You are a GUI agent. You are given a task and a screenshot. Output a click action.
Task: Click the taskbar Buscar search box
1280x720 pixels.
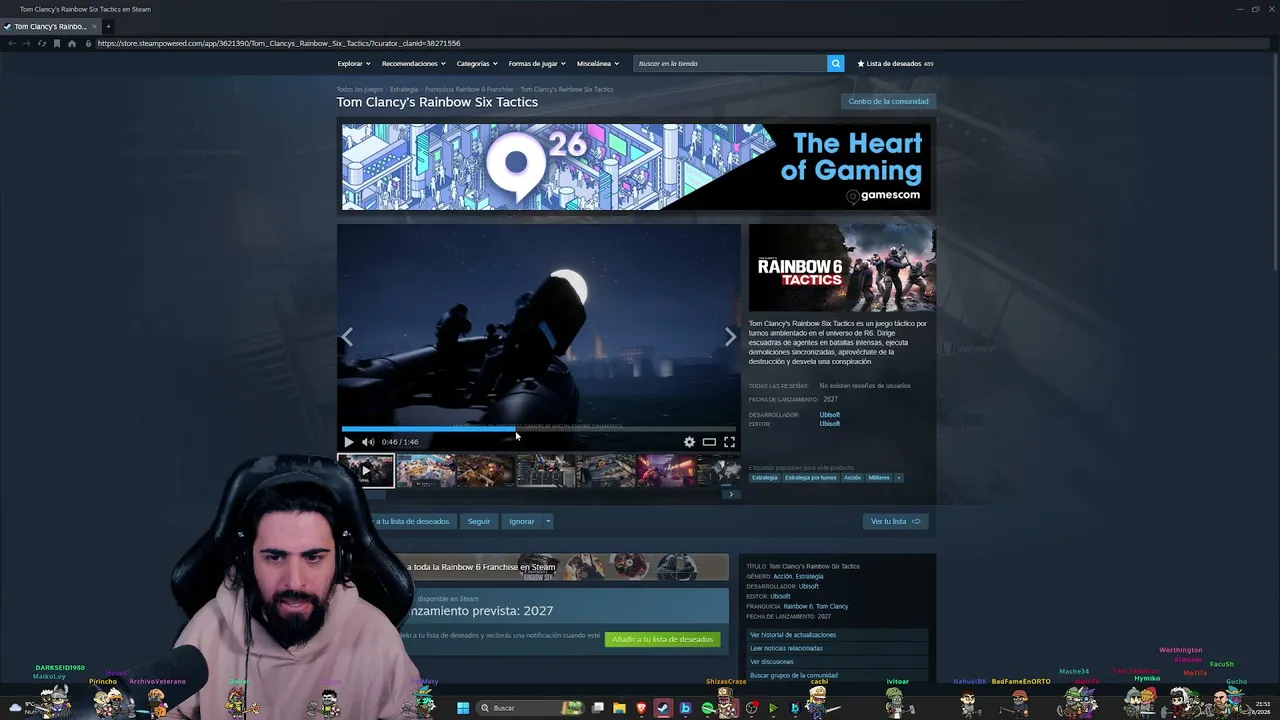tap(531, 708)
